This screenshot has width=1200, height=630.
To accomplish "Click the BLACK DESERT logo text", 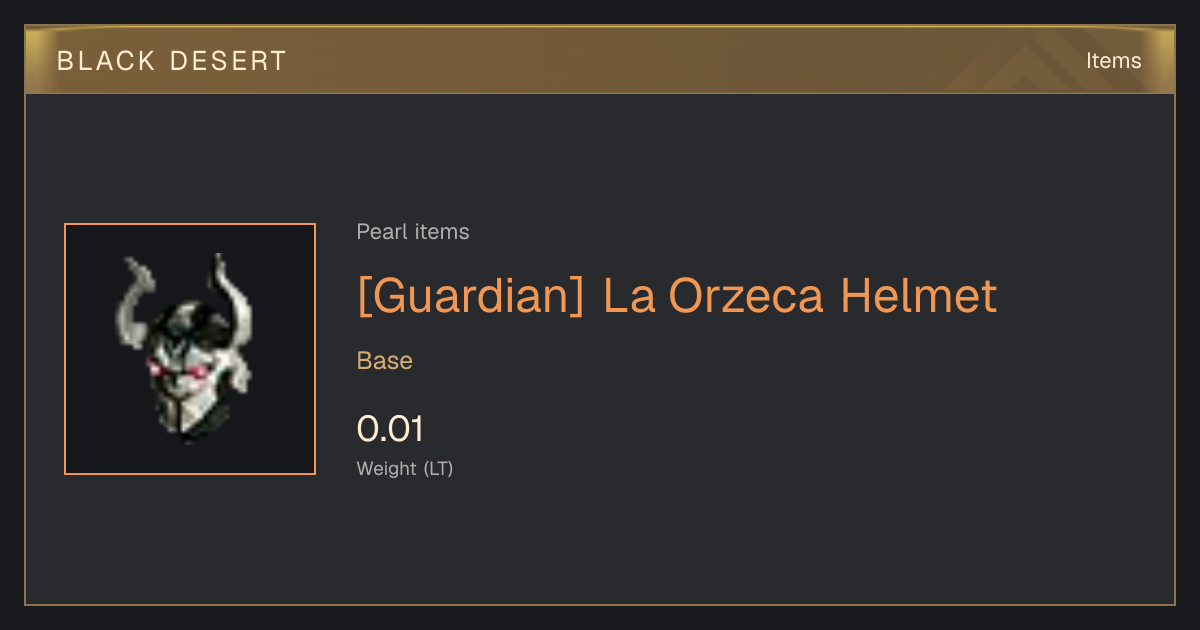I will pyautogui.click(x=171, y=61).
